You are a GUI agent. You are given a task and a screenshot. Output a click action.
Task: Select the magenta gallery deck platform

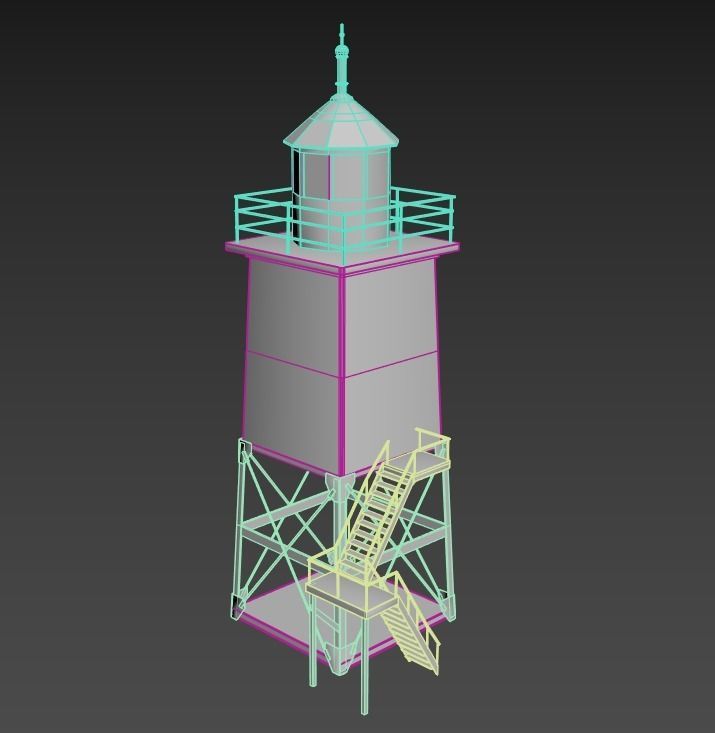[342, 254]
